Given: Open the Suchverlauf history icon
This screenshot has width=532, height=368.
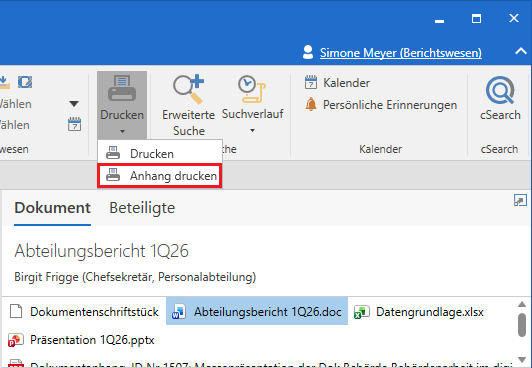Looking at the screenshot, I should [252, 89].
